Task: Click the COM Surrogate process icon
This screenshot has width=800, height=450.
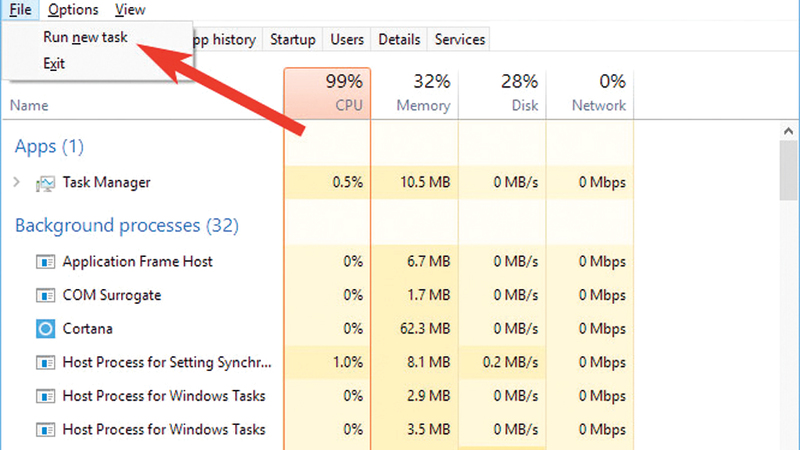Action: 46,296
